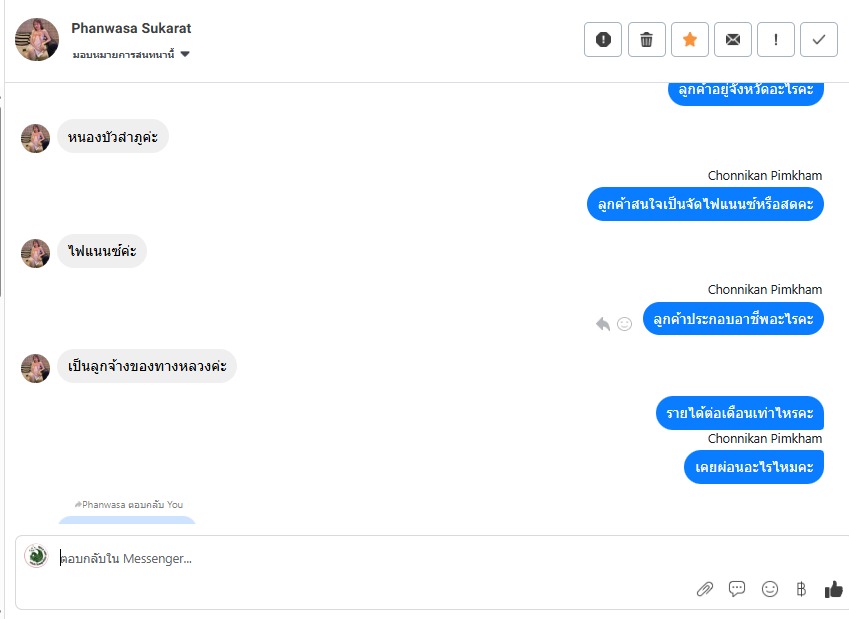The height and width of the screenshot is (619, 849).
Task: Click the page logo avatar beside composer
Action: [x=36, y=556]
